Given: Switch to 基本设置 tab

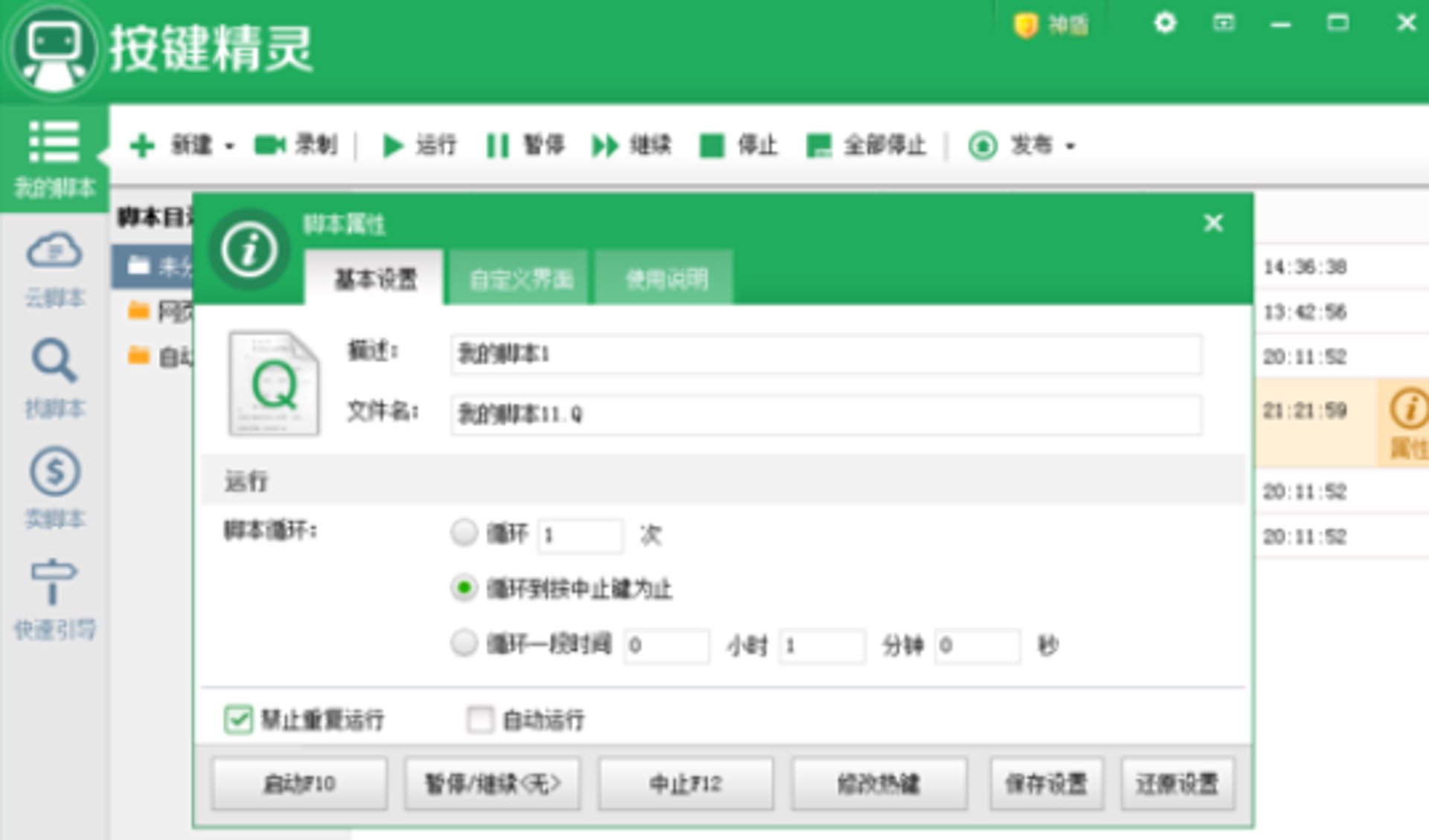Looking at the screenshot, I should tap(375, 278).
